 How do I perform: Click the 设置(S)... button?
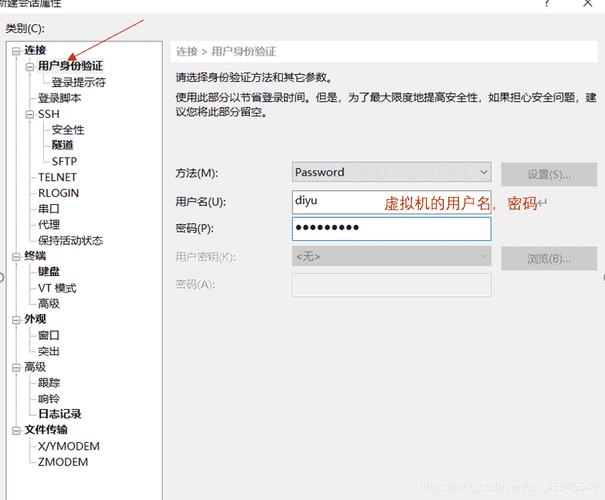(x=549, y=174)
